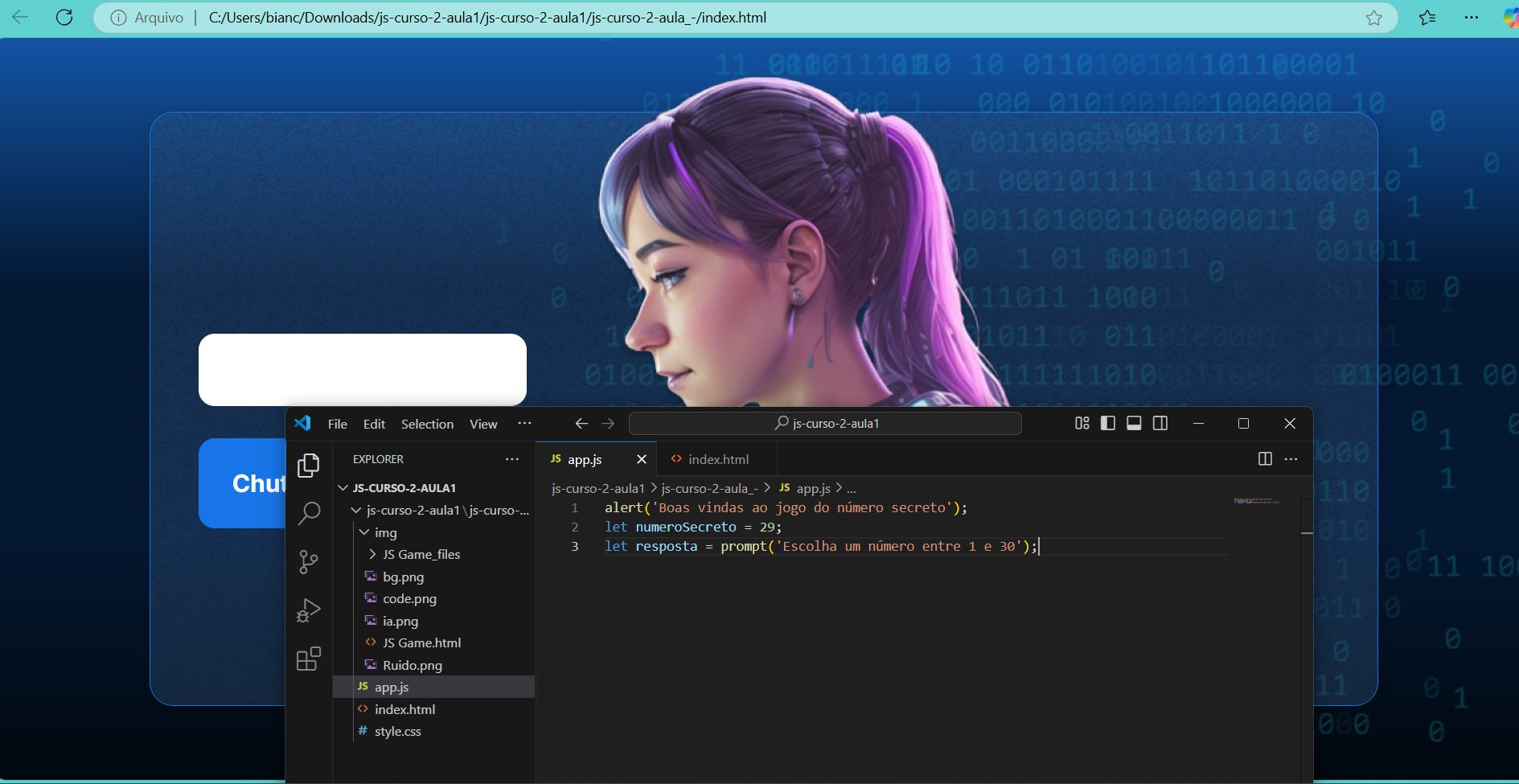The image size is (1519, 784).
Task: Click the white number input on the webpage
Action: pos(363,370)
